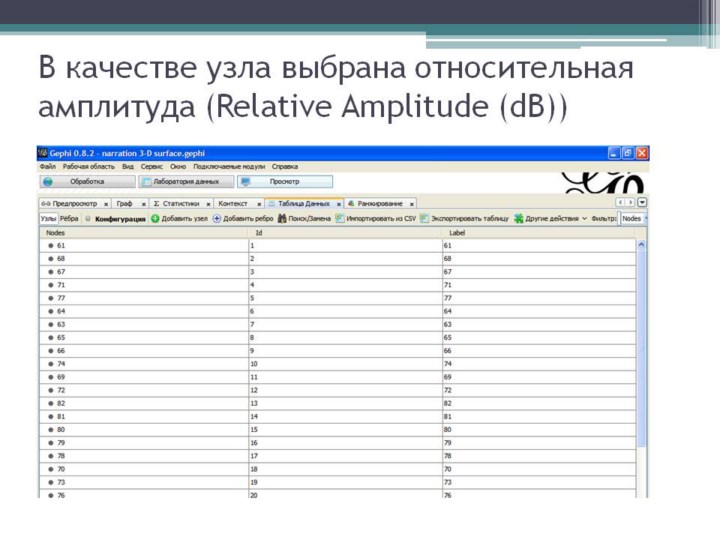Click the Просмотр button
This screenshot has width=720, height=540.
click(283, 182)
